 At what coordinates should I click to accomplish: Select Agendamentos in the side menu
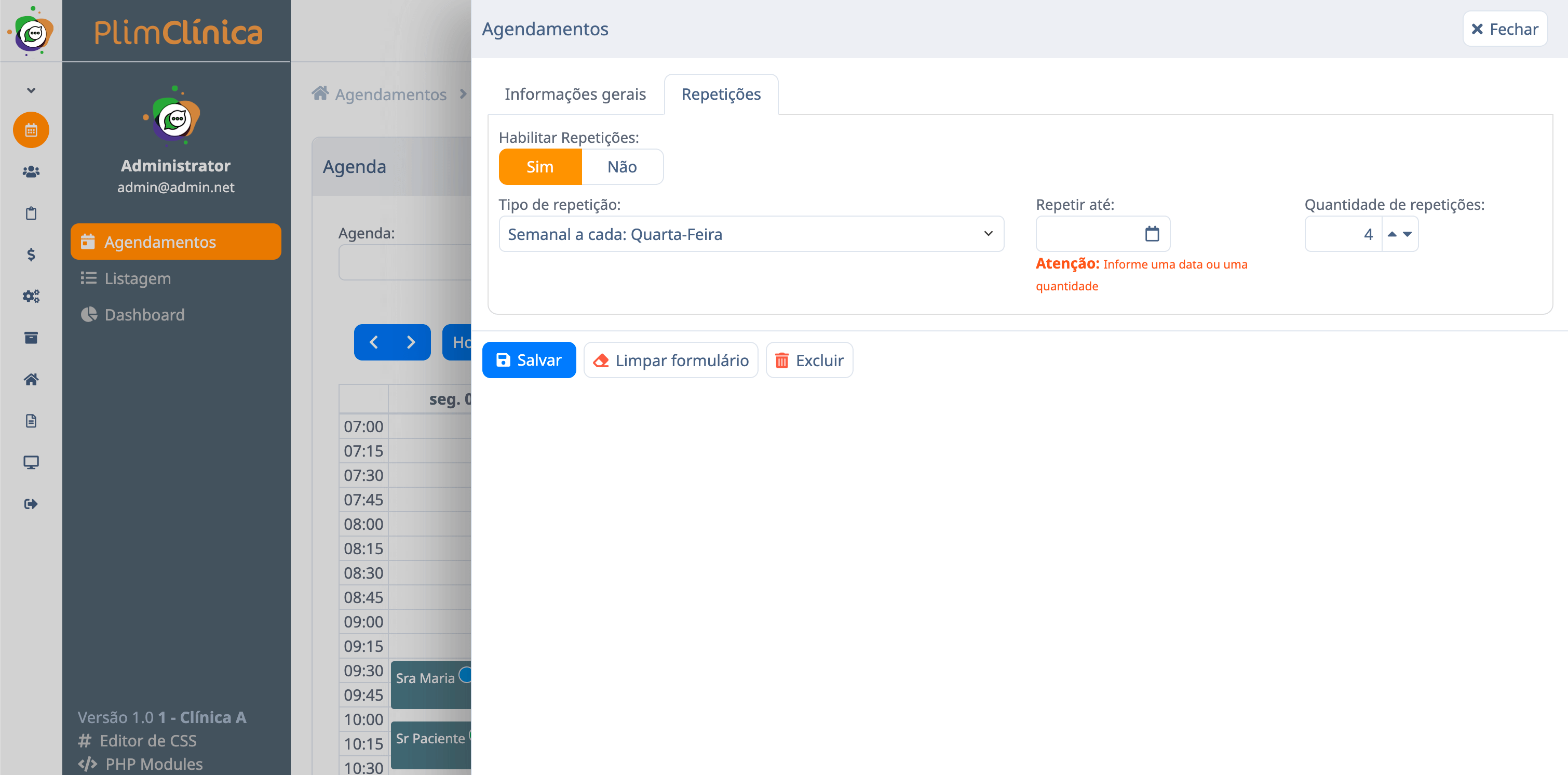click(x=175, y=242)
